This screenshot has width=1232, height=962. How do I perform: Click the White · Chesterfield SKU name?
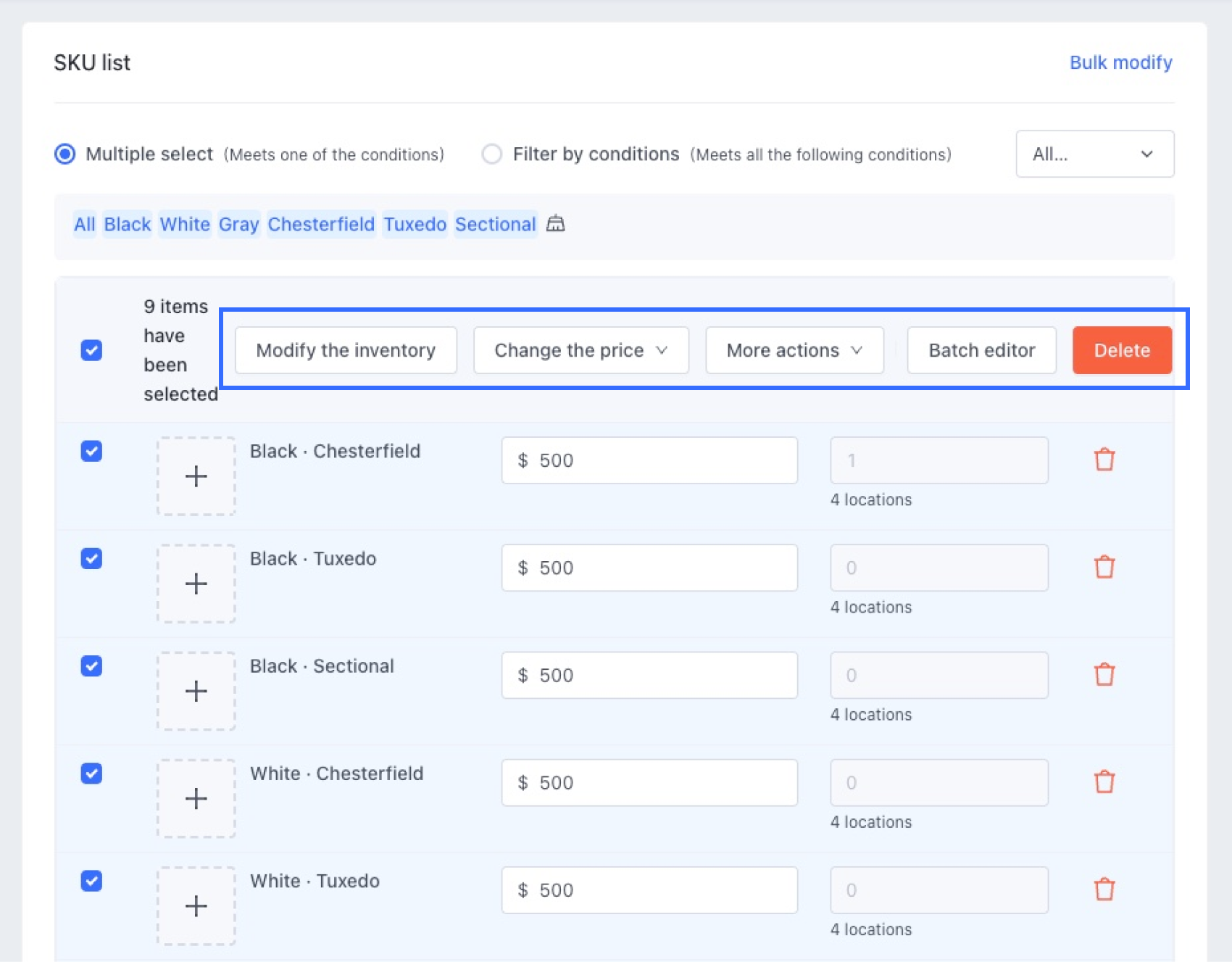pyautogui.click(x=336, y=774)
